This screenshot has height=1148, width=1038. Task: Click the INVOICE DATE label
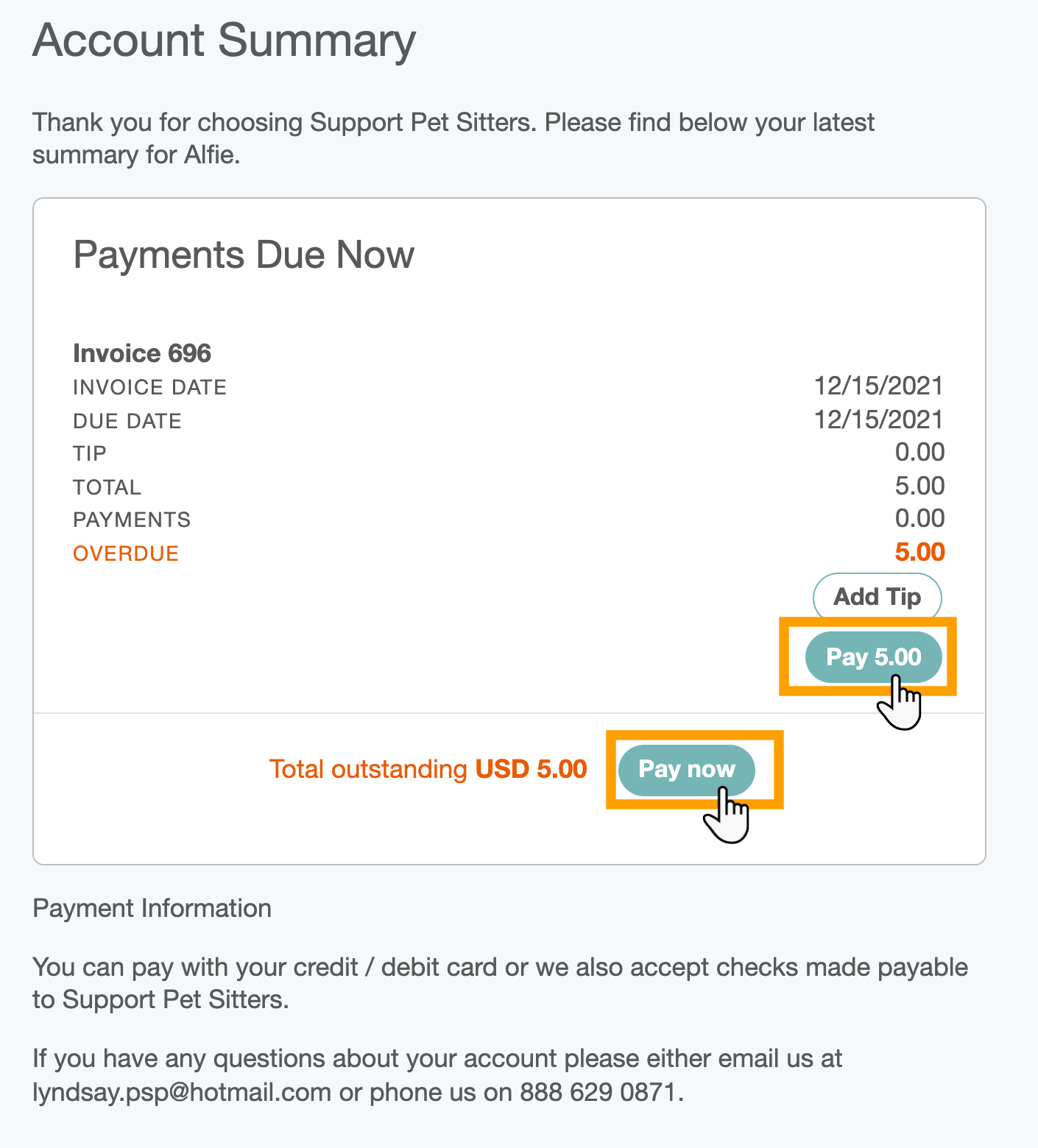coord(149,387)
